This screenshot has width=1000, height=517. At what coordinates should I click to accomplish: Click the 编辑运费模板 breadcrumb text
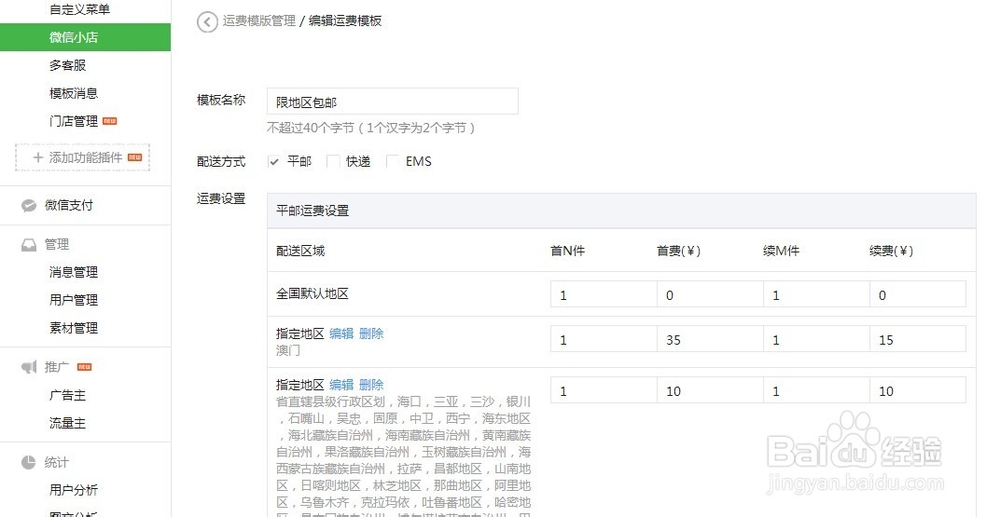click(345, 21)
